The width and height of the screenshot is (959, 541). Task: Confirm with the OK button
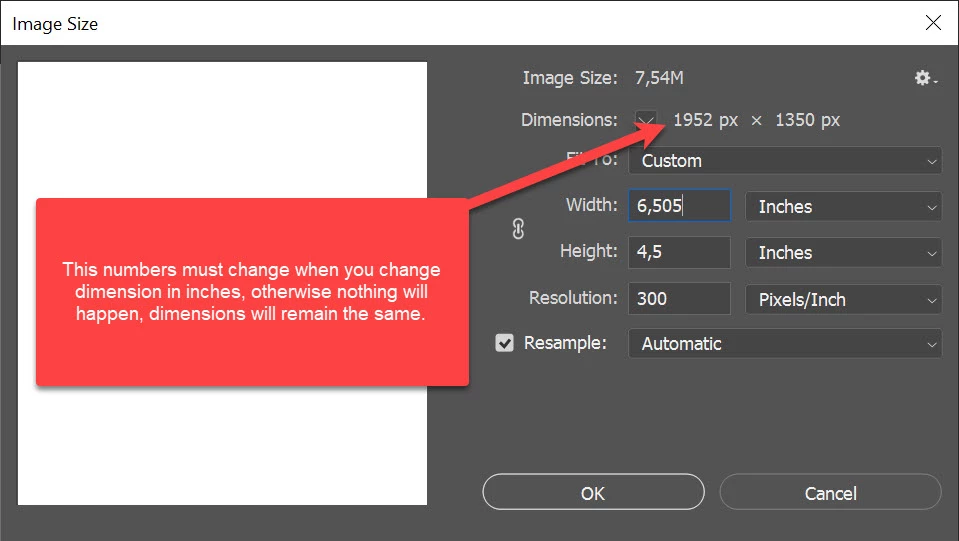pyautogui.click(x=593, y=492)
